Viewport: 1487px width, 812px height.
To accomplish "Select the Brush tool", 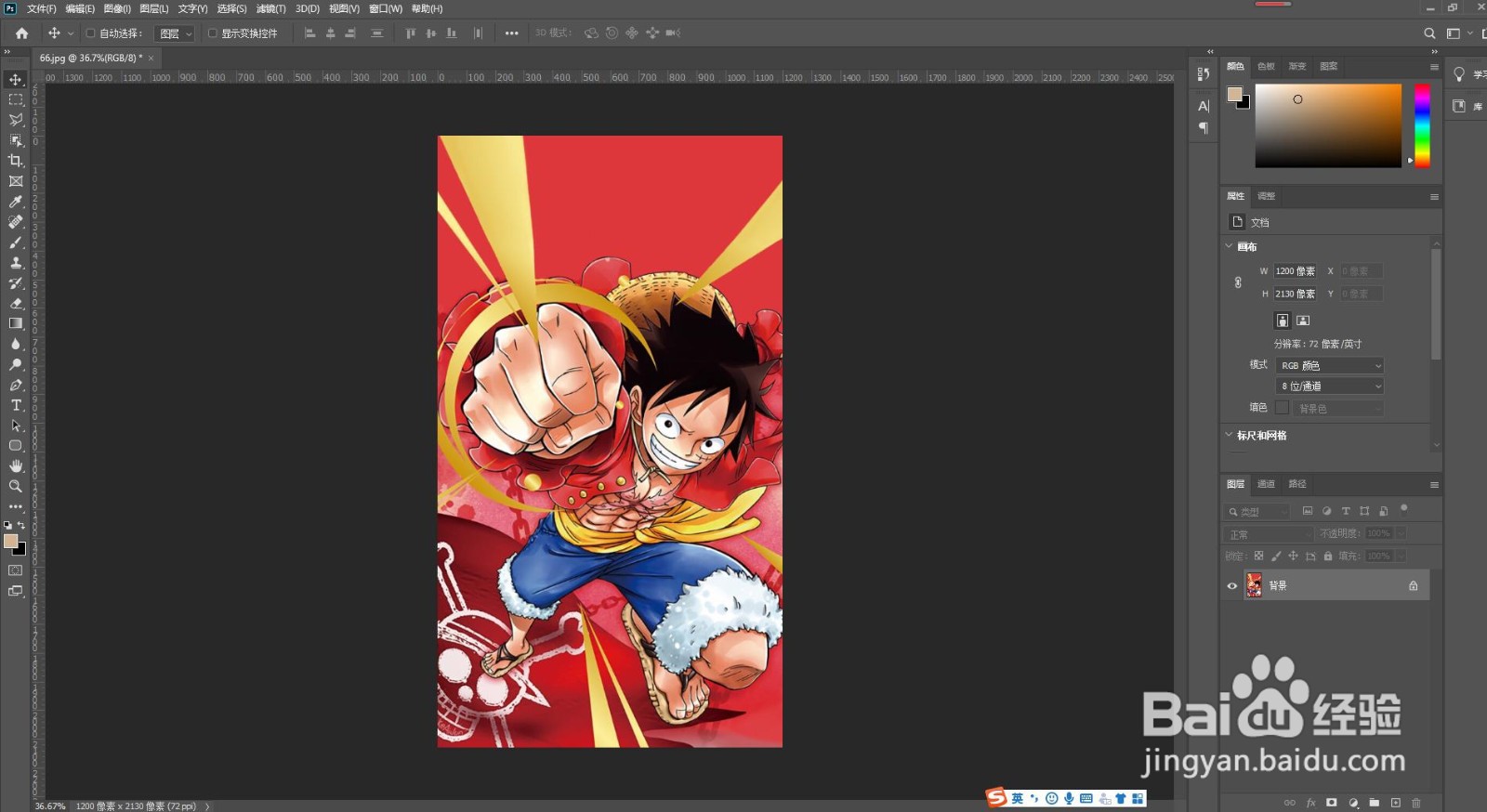I will 16,242.
